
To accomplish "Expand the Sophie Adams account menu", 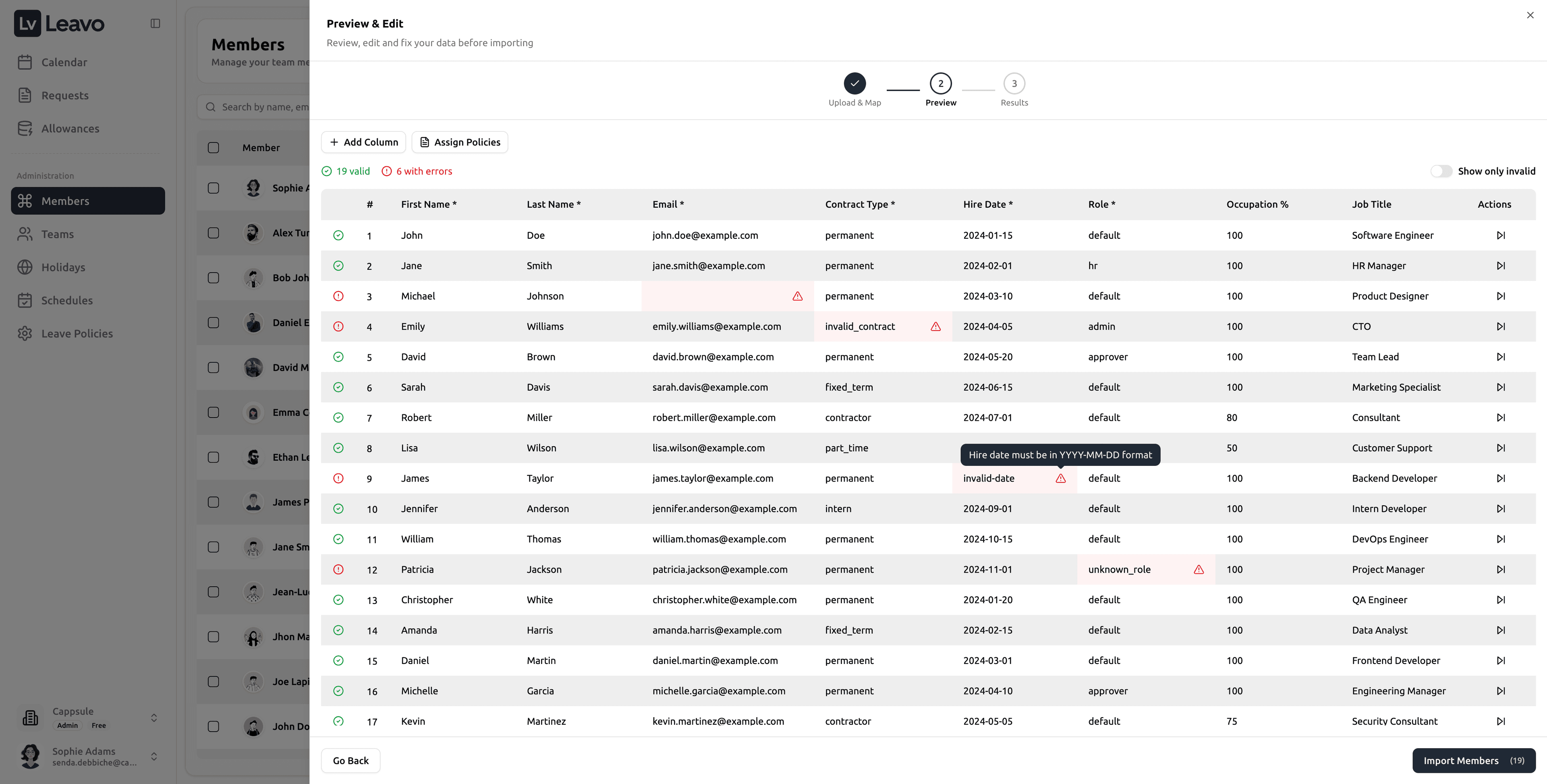I will [x=154, y=756].
